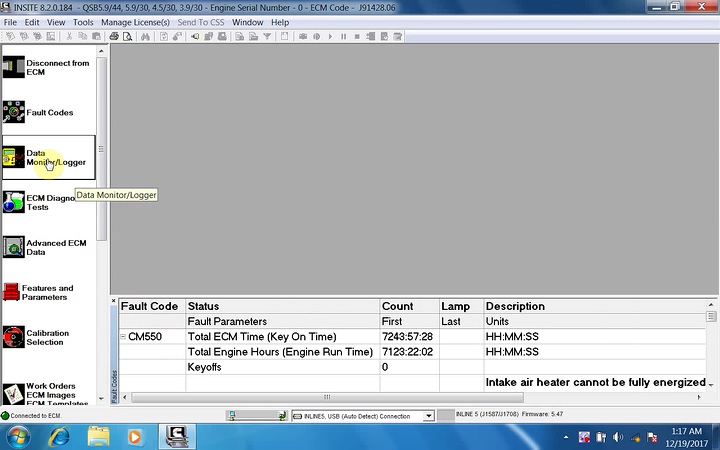This screenshot has width=720, height=450.
Task: Click the fault table horizontal scrollbar thumb
Action: coord(327,397)
